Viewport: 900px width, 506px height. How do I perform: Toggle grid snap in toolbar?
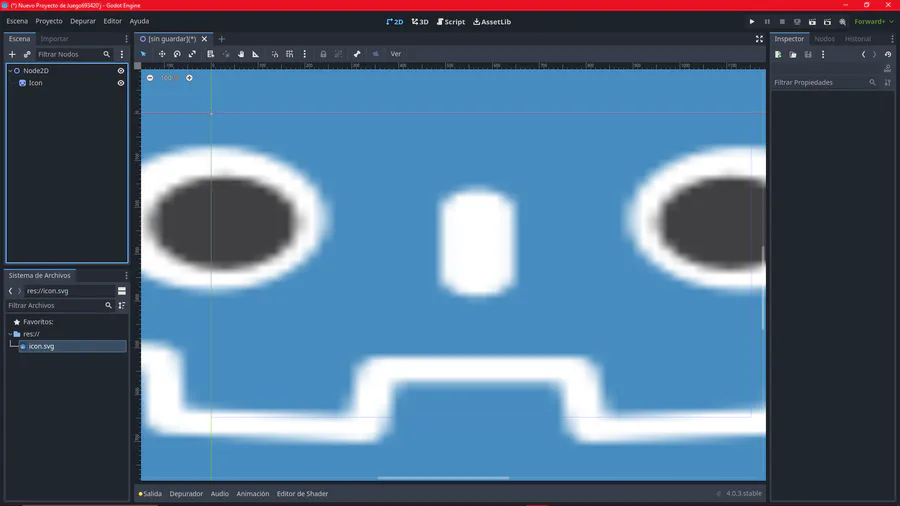(x=290, y=54)
